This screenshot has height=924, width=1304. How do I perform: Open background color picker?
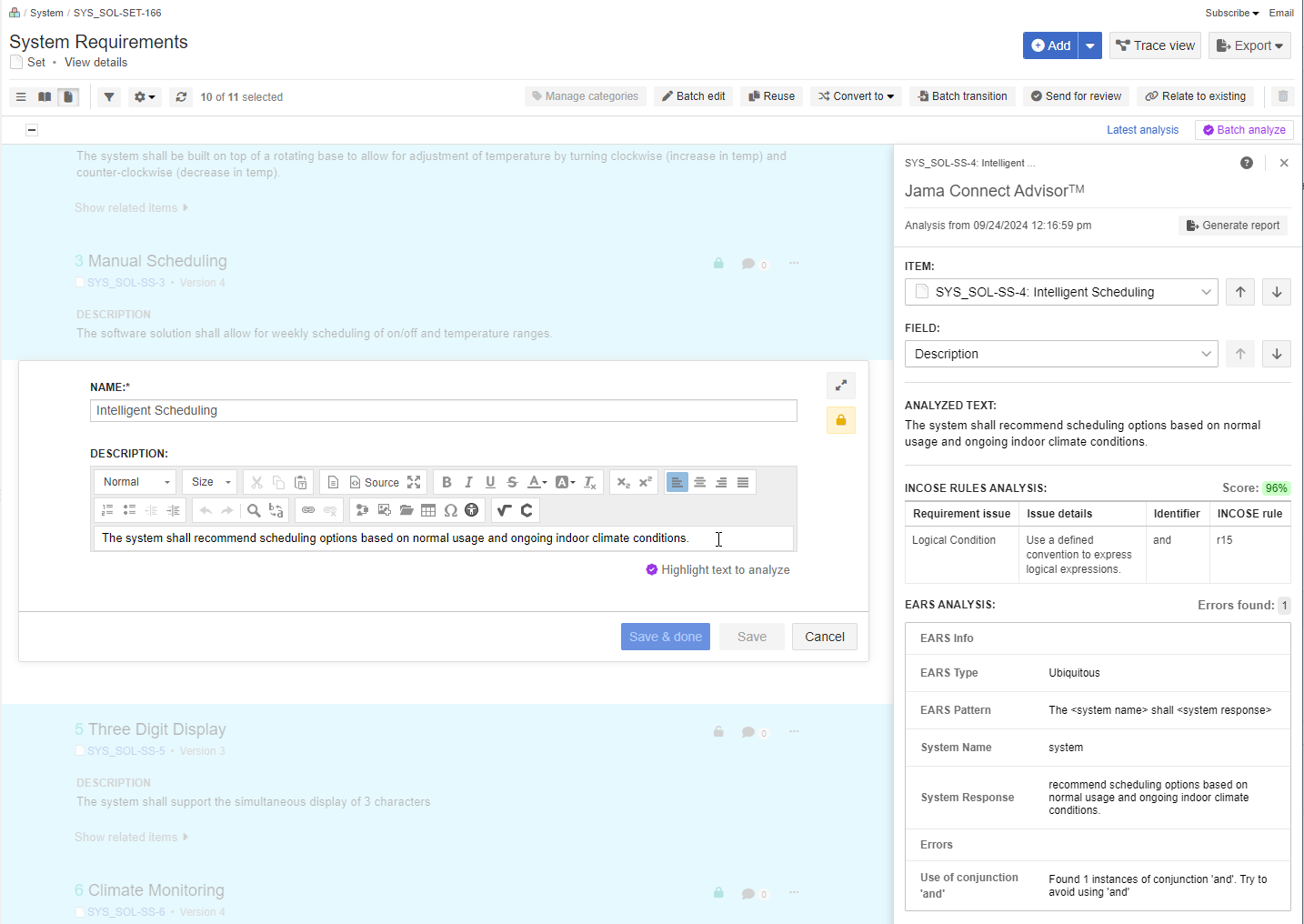click(565, 482)
